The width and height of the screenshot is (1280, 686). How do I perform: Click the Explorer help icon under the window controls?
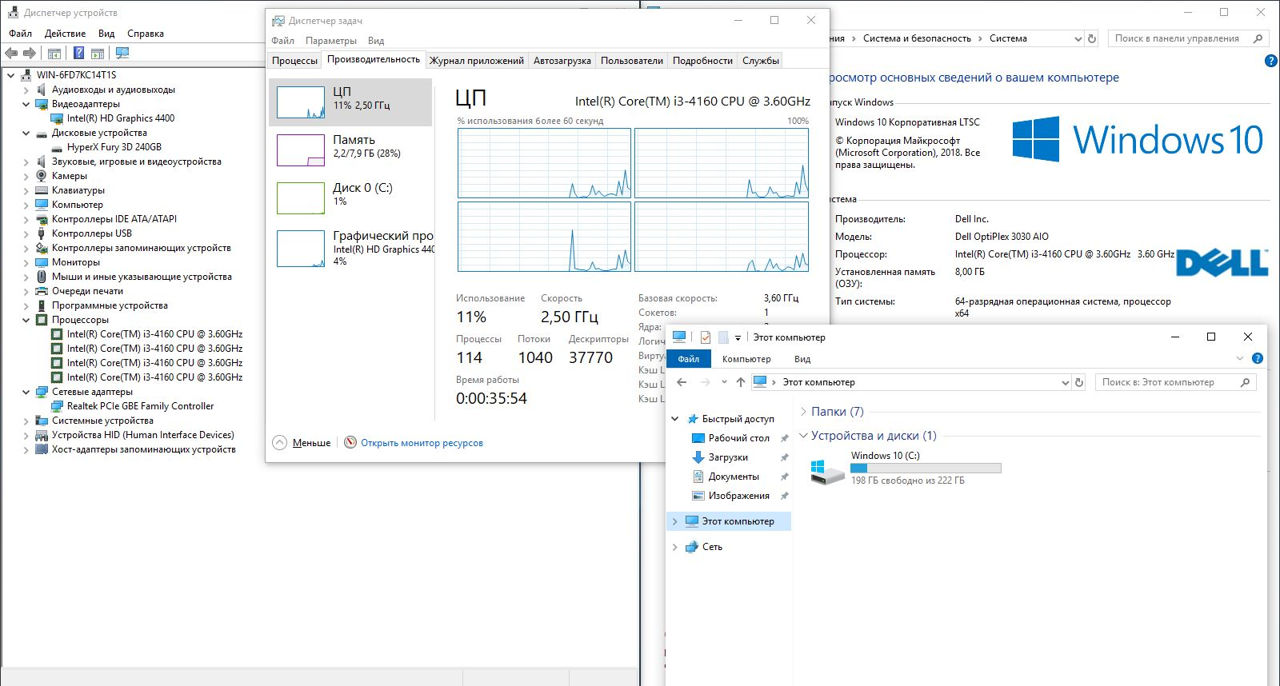point(1257,359)
